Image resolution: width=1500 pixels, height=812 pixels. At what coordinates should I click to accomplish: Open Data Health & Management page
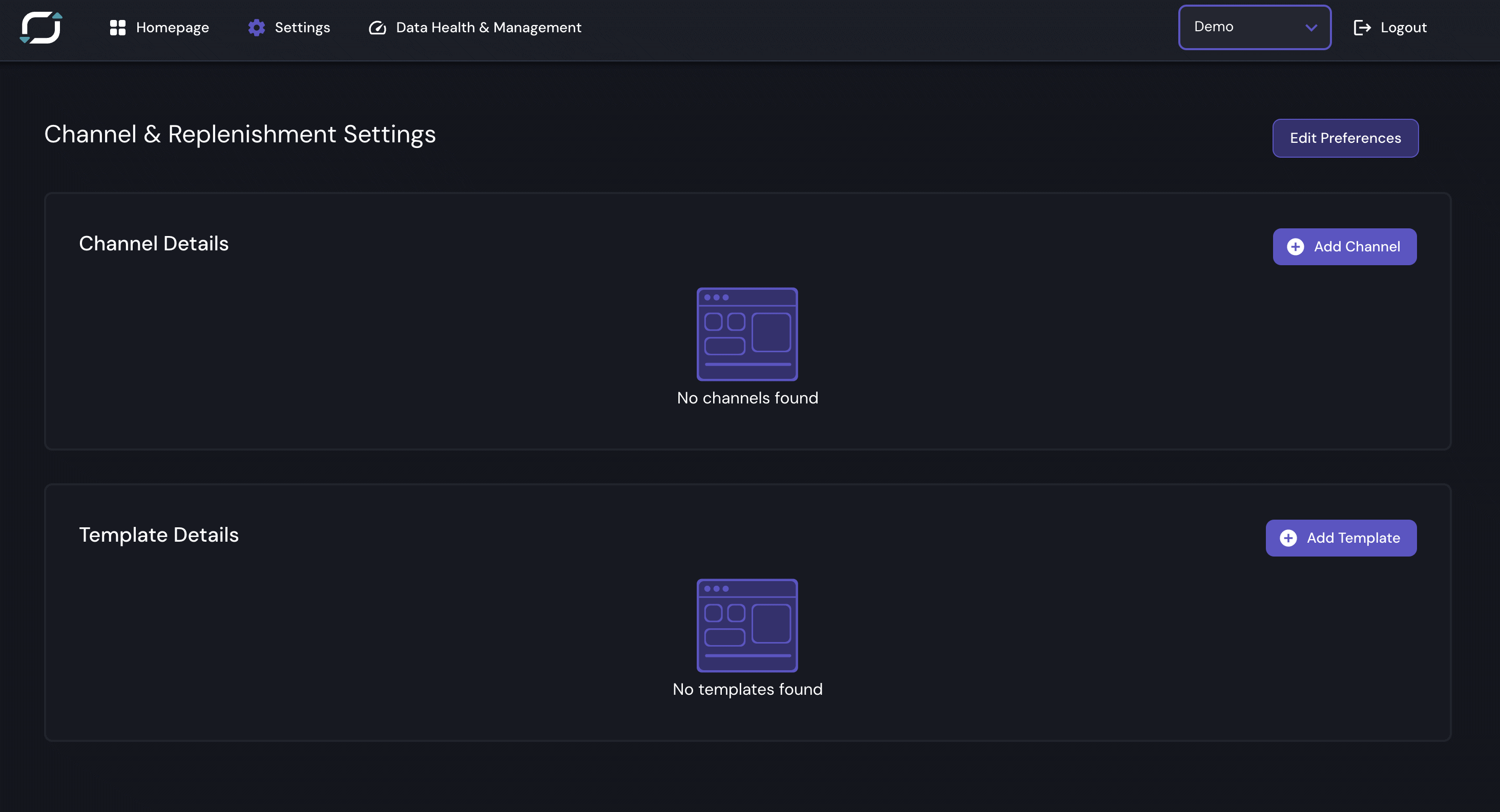(x=489, y=27)
